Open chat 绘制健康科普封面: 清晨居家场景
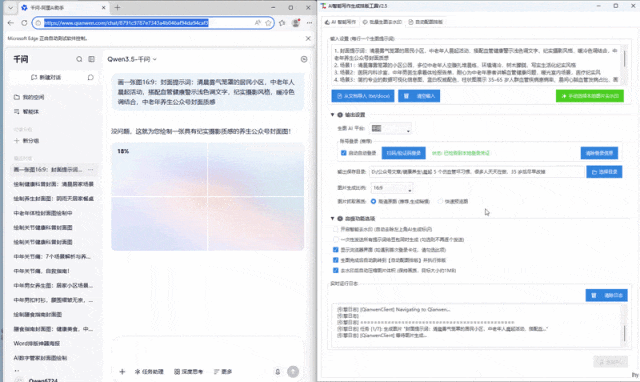Image resolution: width=640 pixels, height=382 pixels. (x=53, y=184)
